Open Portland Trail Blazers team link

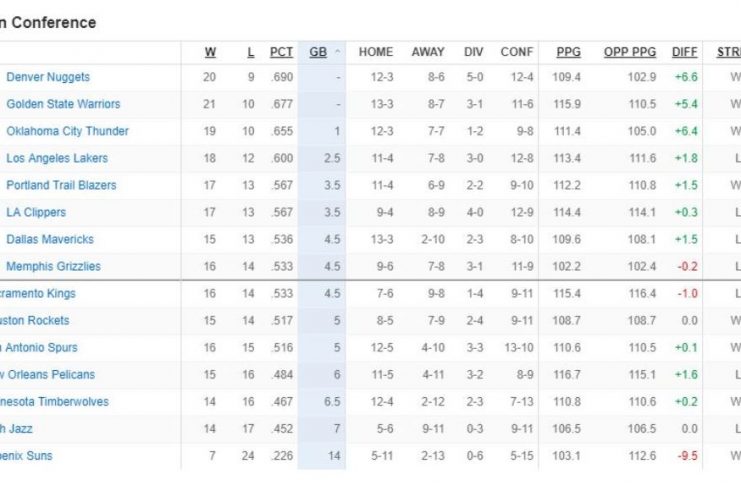[x=61, y=185]
